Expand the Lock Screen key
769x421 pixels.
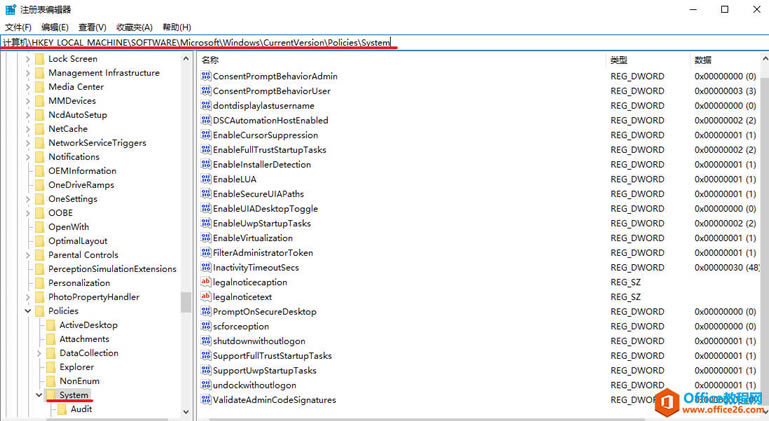(x=27, y=59)
